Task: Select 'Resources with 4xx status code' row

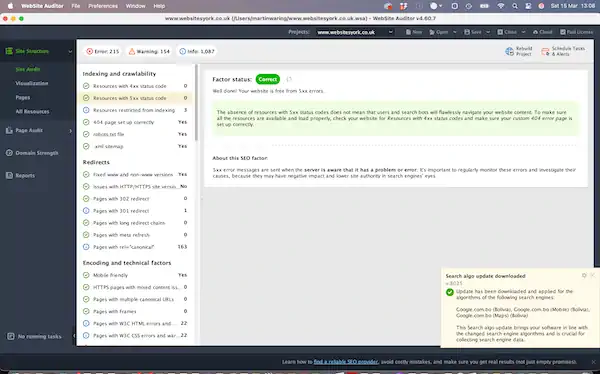Action: pyautogui.click(x=135, y=86)
